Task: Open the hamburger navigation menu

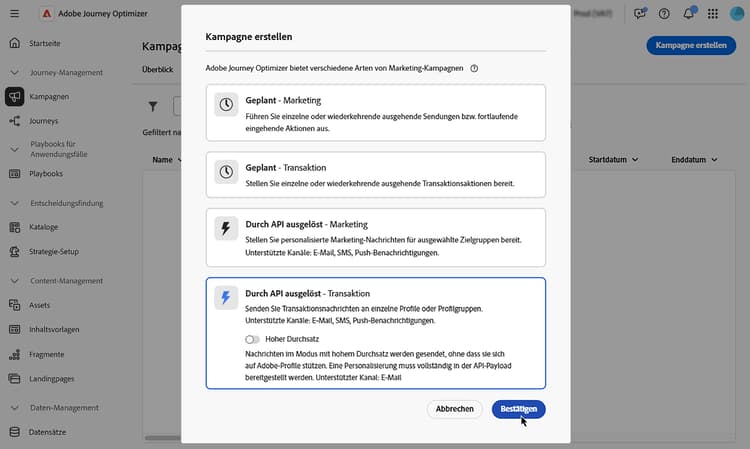Action: [15, 13]
